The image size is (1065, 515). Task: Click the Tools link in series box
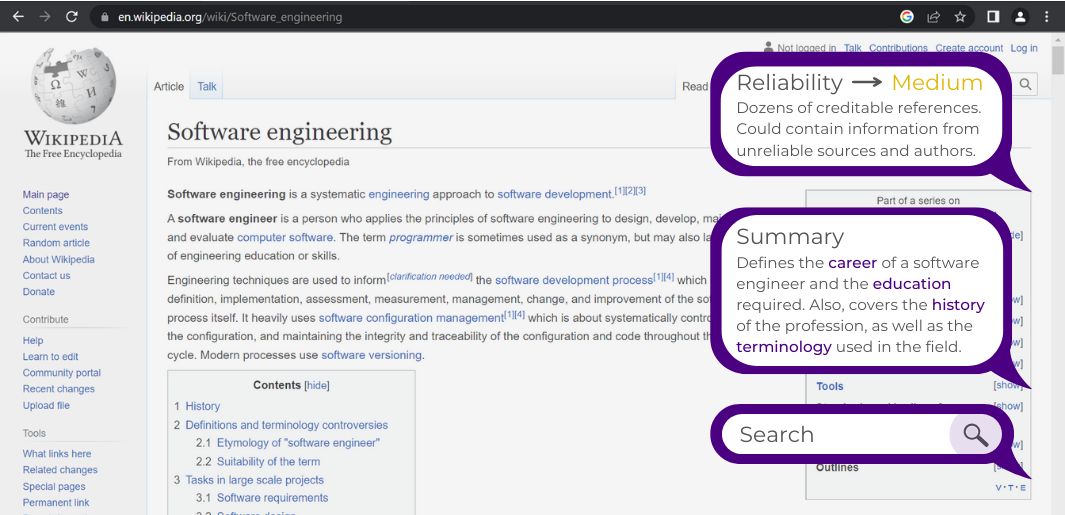829,386
